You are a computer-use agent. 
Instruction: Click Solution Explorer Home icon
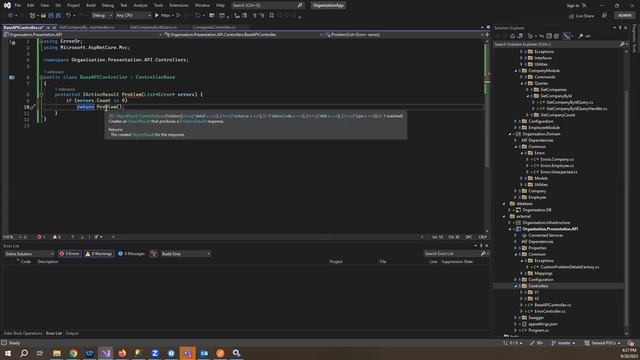coord(513,36)
